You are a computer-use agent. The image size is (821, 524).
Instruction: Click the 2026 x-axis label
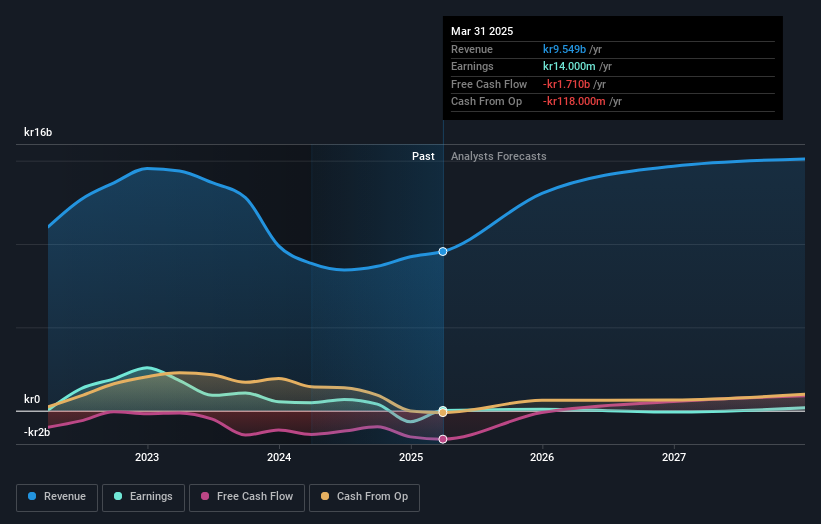(542, 458)
